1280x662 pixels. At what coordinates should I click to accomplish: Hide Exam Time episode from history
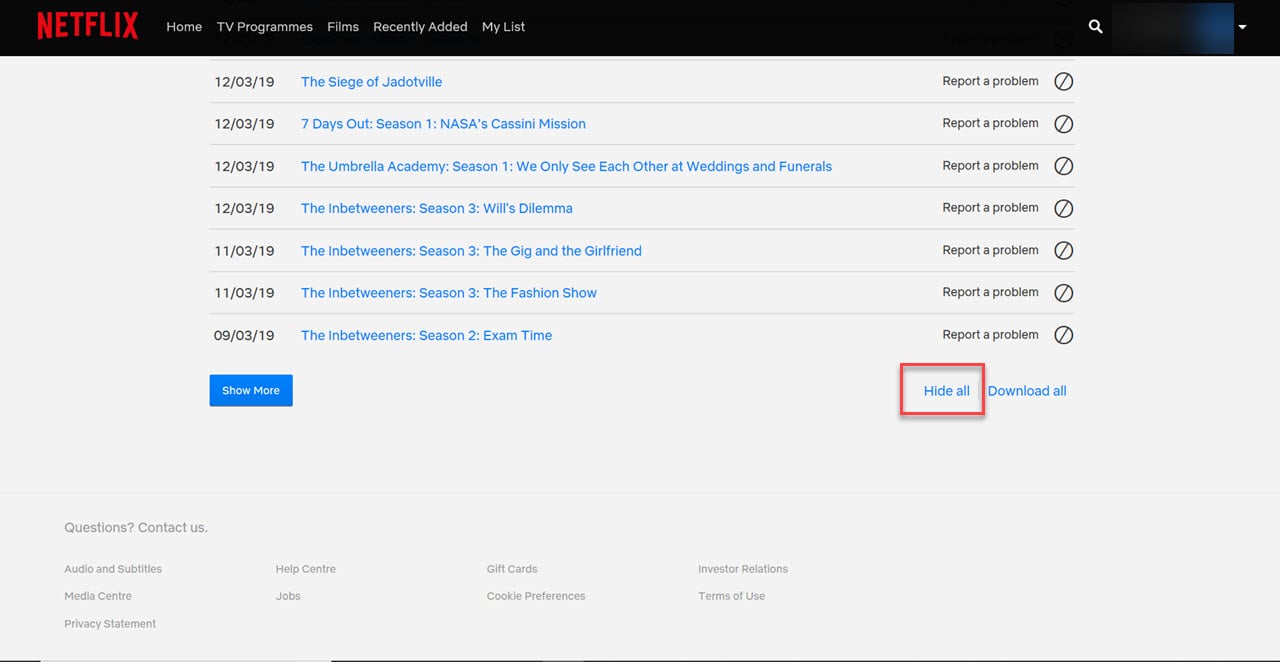pyautogui.click(x=1064, y=335)
